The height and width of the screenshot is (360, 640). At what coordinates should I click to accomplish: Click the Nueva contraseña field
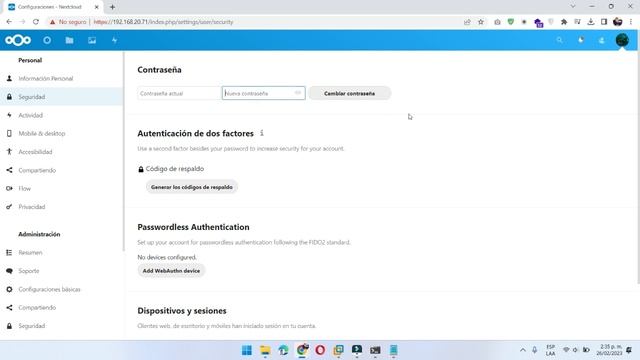(x=264, y=93)
